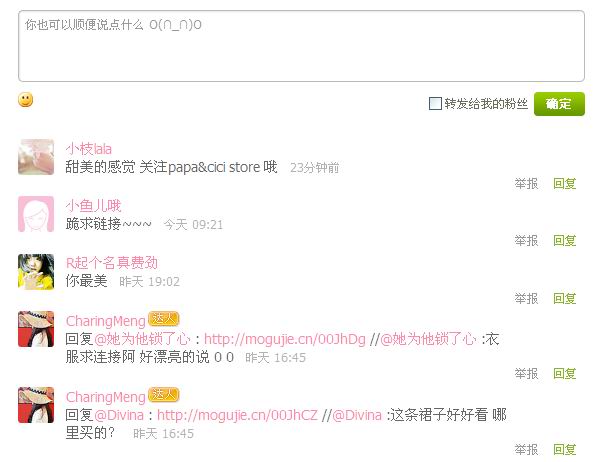Click the 达人 badge on last CharingMeng comment

click(163, 395)
